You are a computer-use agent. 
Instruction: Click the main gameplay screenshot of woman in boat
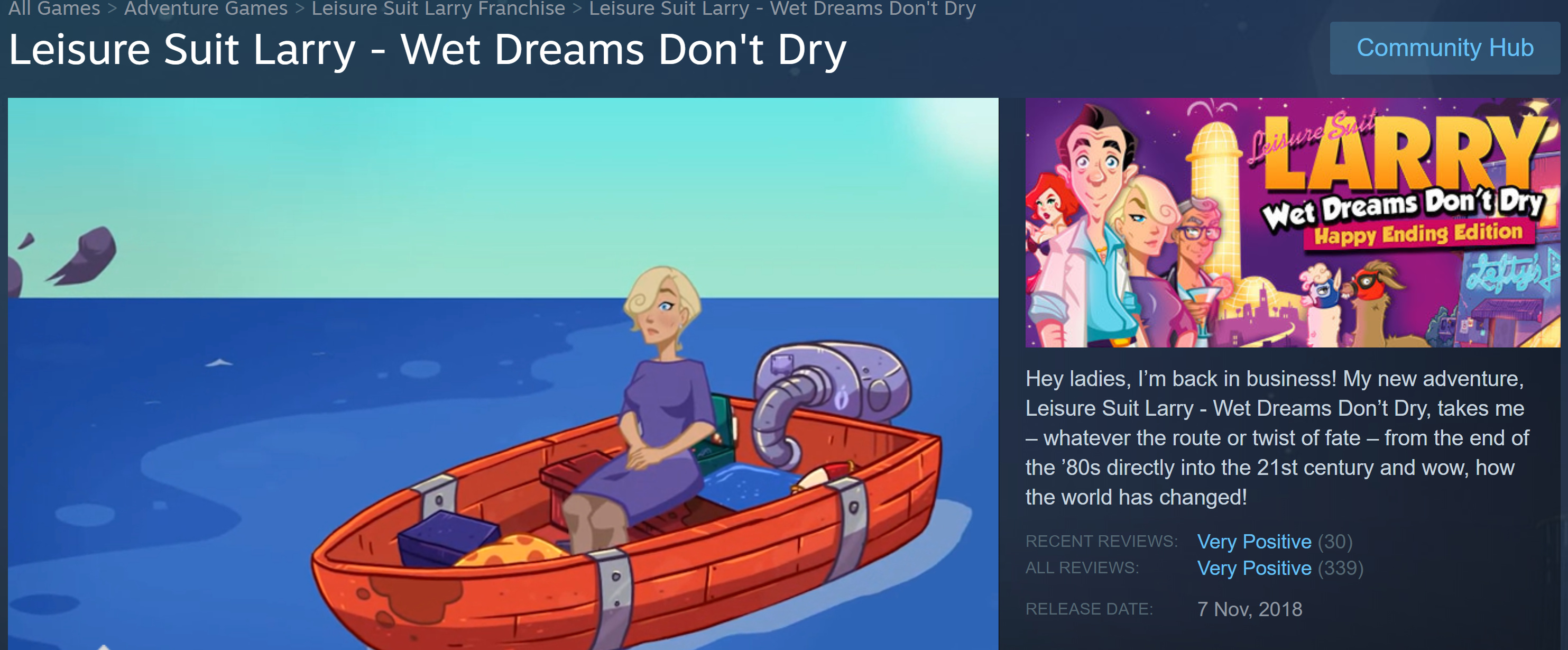click(503, 373)
